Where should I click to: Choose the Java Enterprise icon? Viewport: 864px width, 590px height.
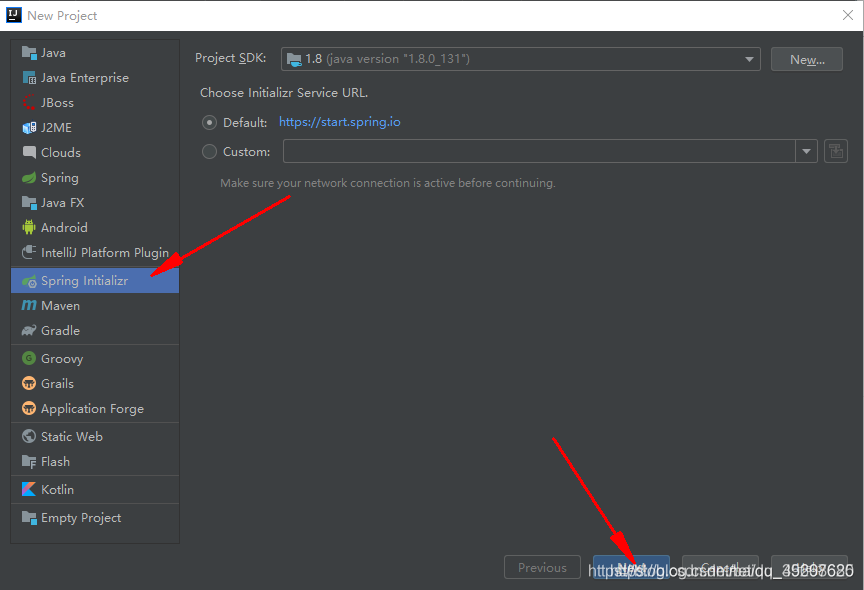[x=29, y=78]
